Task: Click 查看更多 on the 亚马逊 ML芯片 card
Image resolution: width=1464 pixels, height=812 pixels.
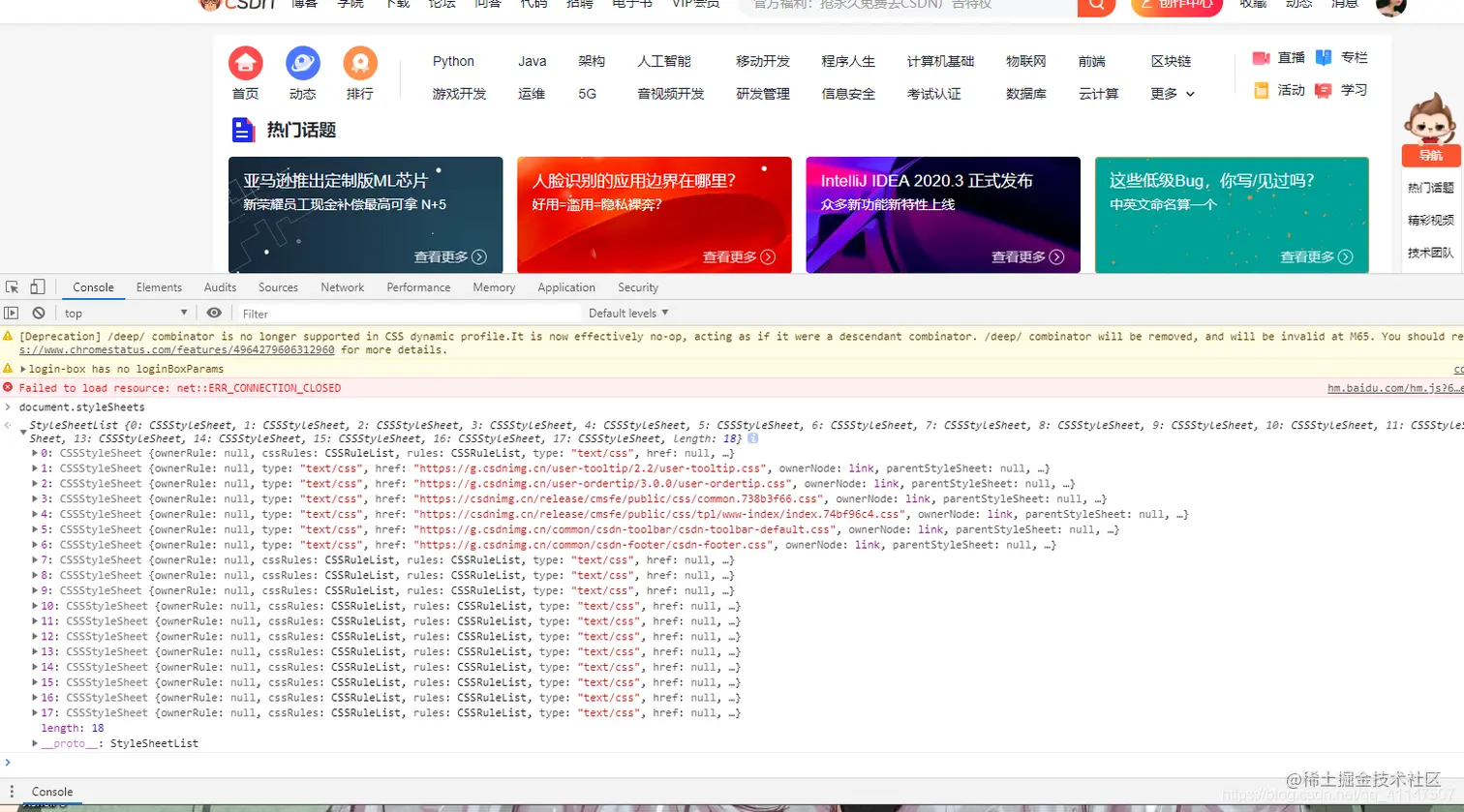Action: coord(450,256)
